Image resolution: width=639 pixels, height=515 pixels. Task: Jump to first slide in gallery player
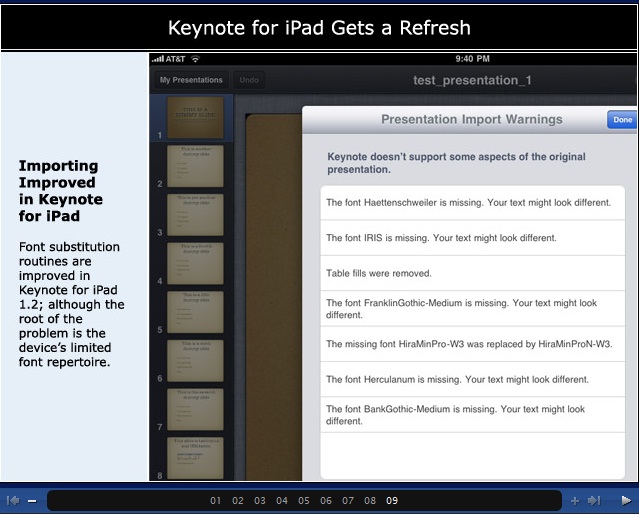[13, 500]
